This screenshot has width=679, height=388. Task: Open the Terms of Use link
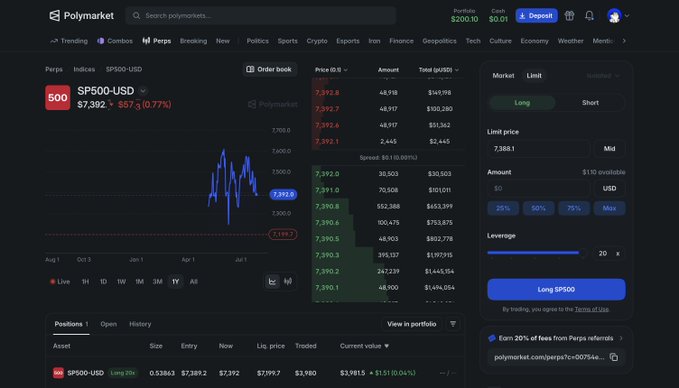[x=592, y=309]
